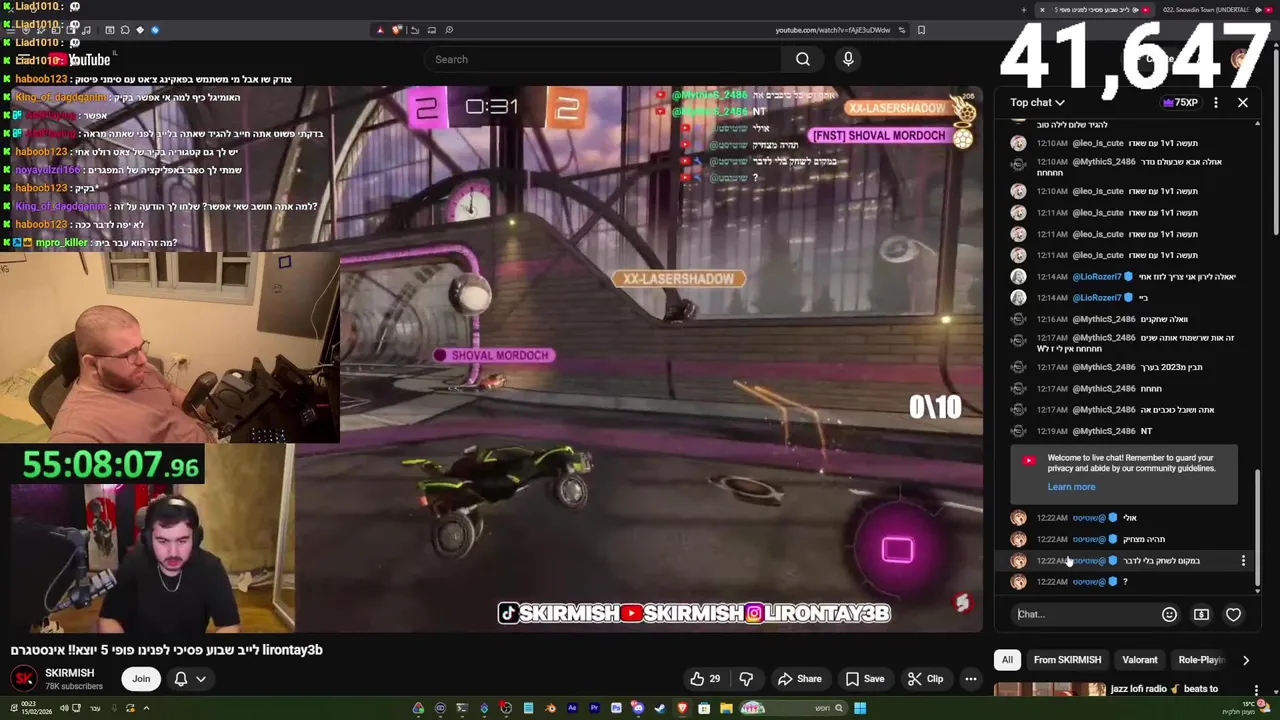Save the video to a playlist

pos(865,679)
